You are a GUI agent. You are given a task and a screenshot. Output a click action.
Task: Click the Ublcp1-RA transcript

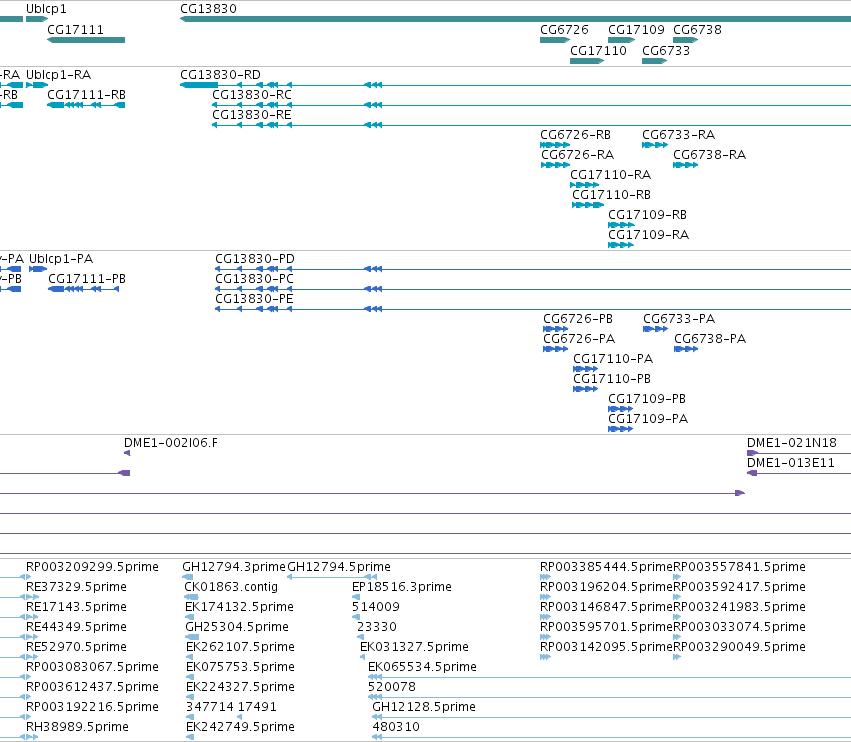(37, 85)
